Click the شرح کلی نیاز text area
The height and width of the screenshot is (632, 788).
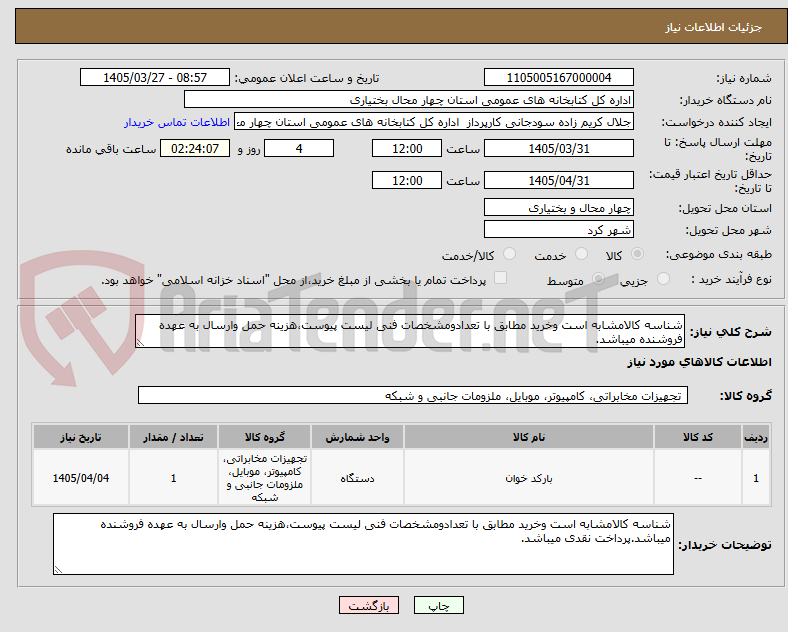[410, 332]
